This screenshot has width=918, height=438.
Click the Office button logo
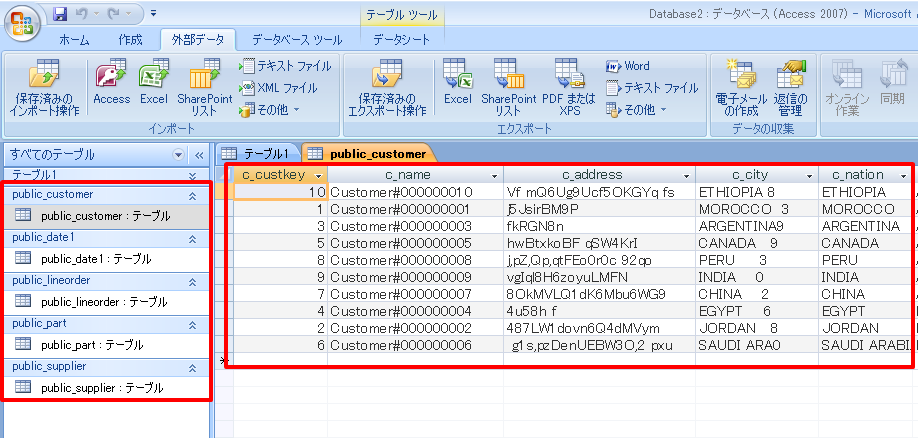23,22
